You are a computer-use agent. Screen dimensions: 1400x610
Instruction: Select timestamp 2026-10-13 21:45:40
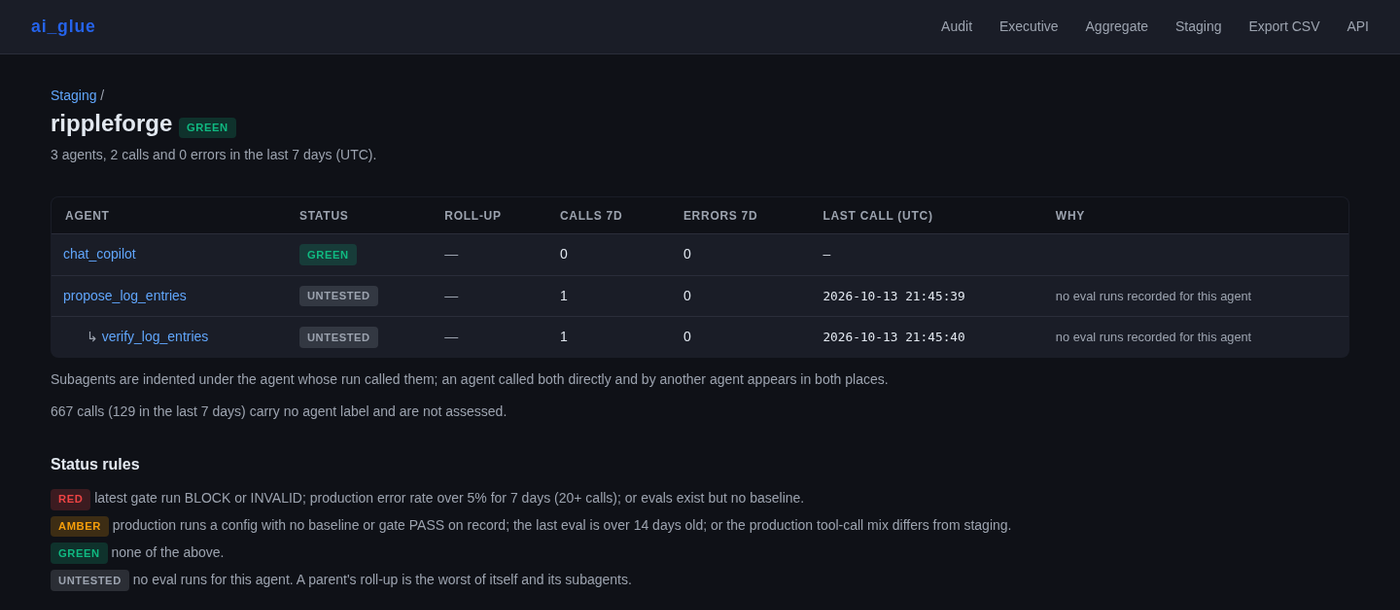[x=894, y=337]
